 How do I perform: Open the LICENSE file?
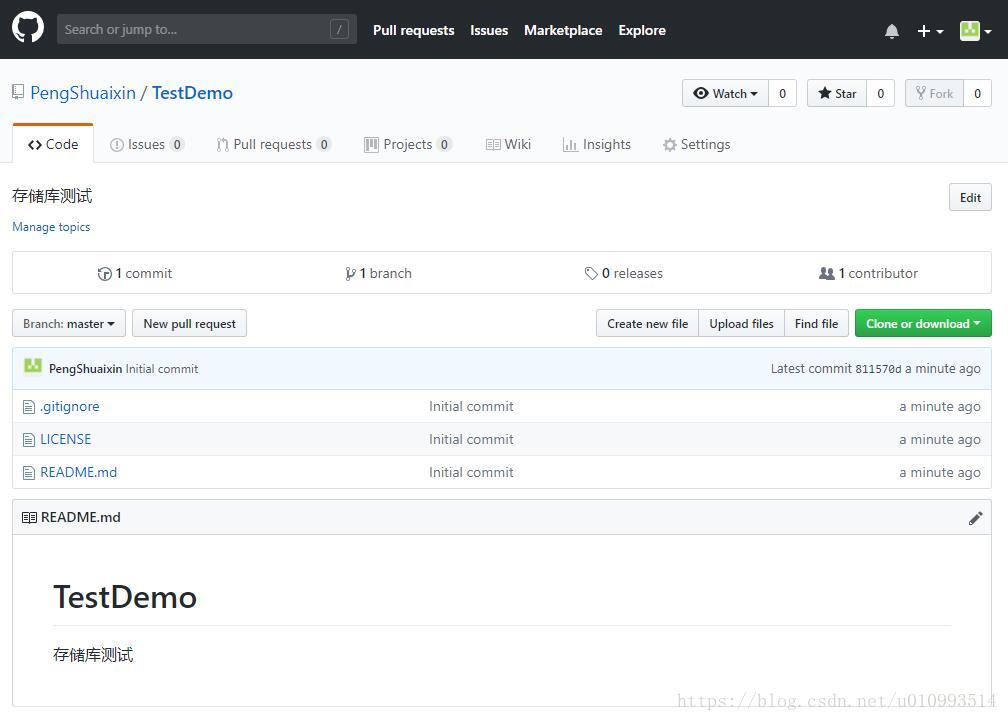tap(66, 439)
